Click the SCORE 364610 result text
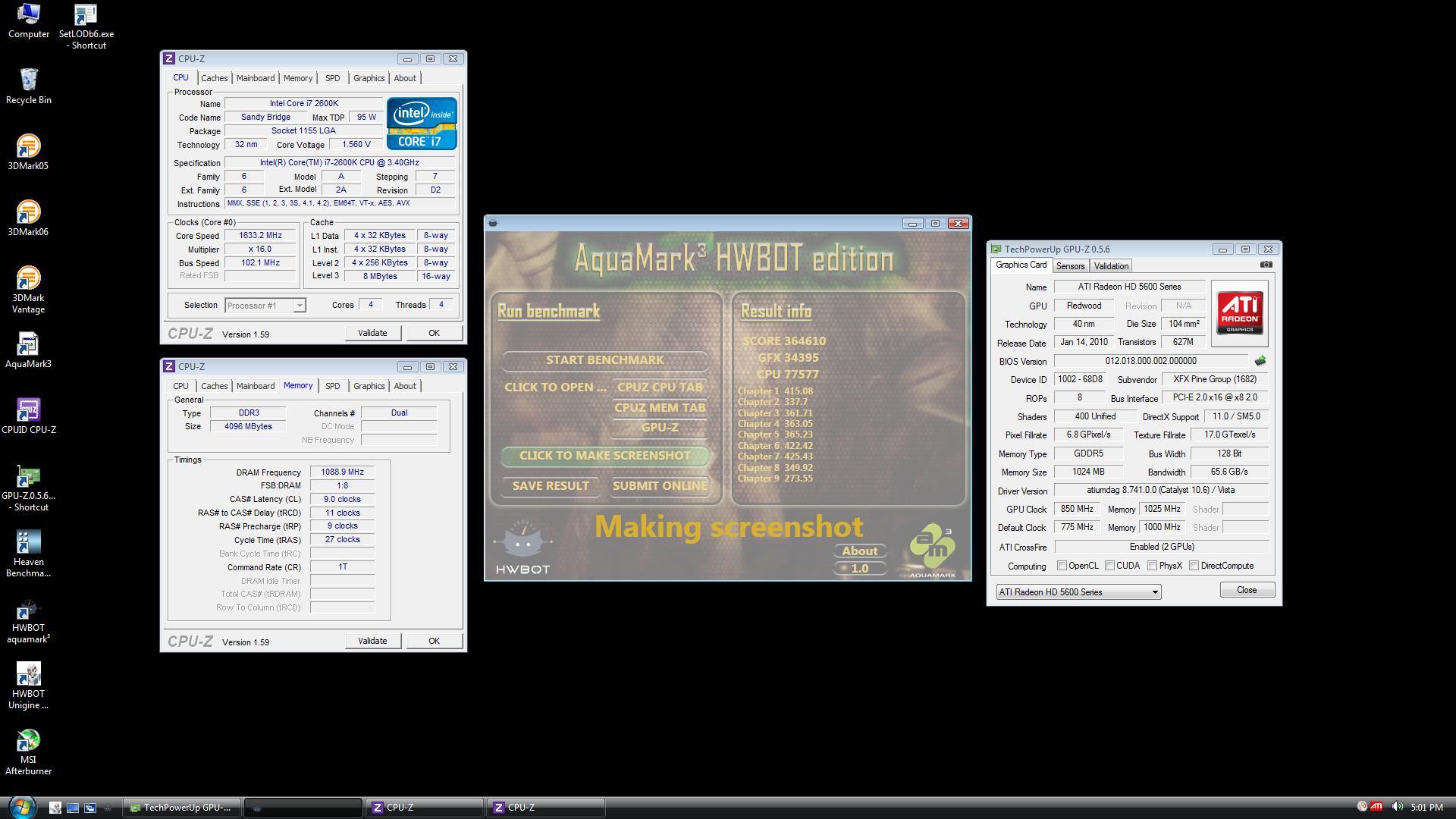Screen dimensions: 1456x819 pos(784,341)
